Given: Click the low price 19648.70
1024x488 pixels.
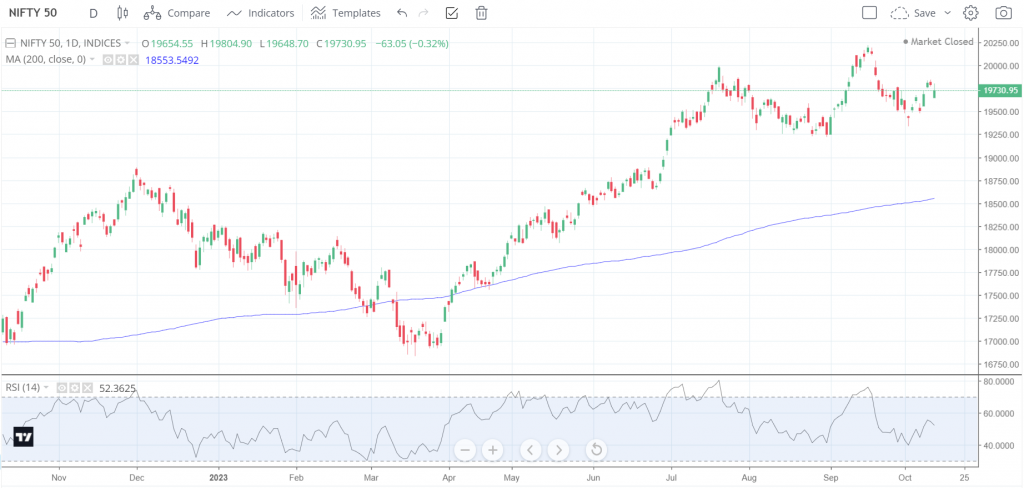Looking at the screenshot, I should [288, 43].
